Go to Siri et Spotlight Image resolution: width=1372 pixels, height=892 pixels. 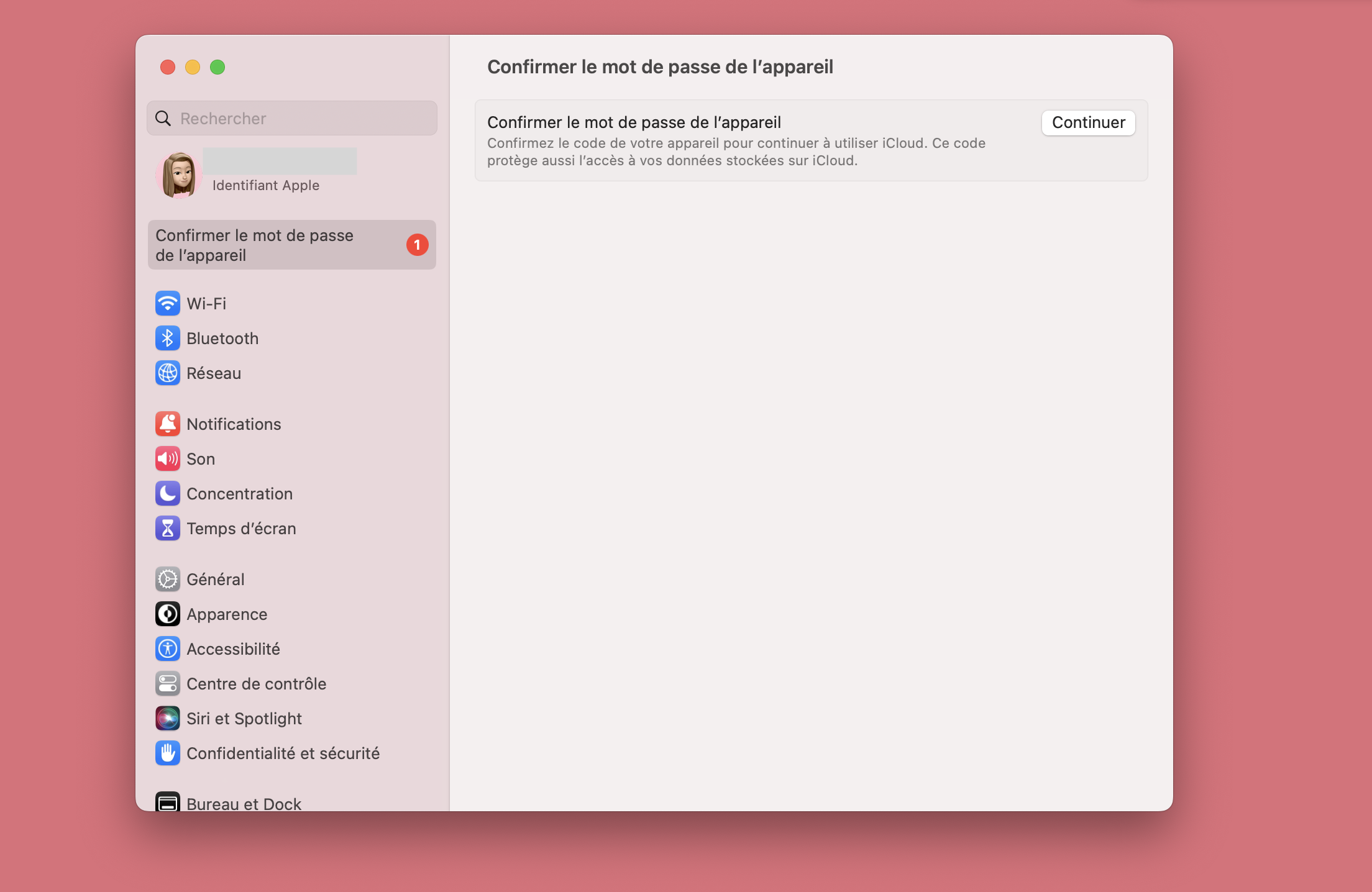click(x=244, y=719)
